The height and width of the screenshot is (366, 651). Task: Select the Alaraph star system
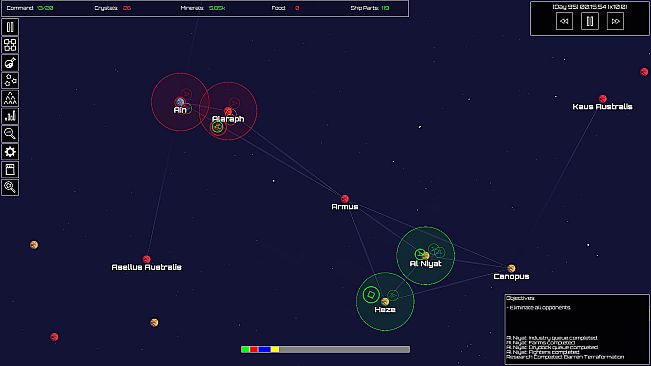[x=228, y=111]
